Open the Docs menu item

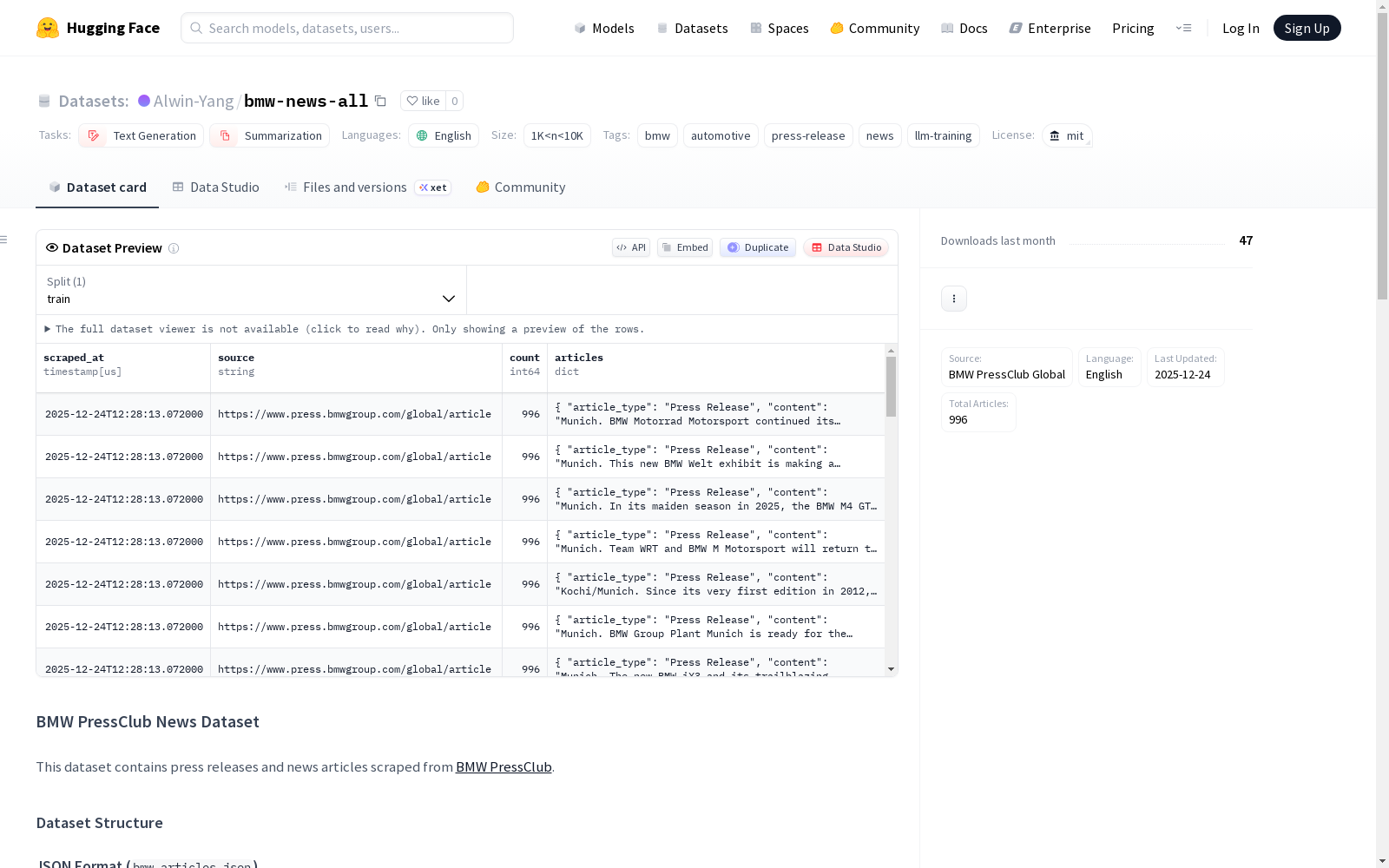(964, 28)
